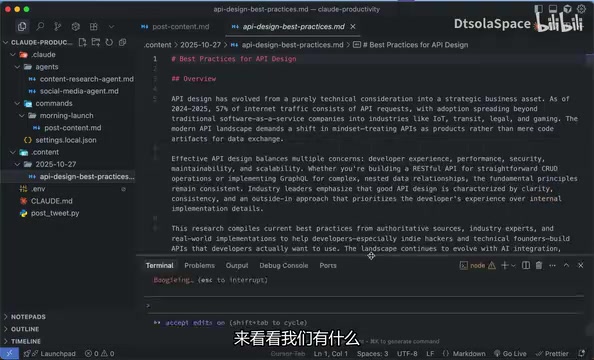Click Go Live in the status bar
This screenshot has height=360, width=594.
click(x=510, y=354)
